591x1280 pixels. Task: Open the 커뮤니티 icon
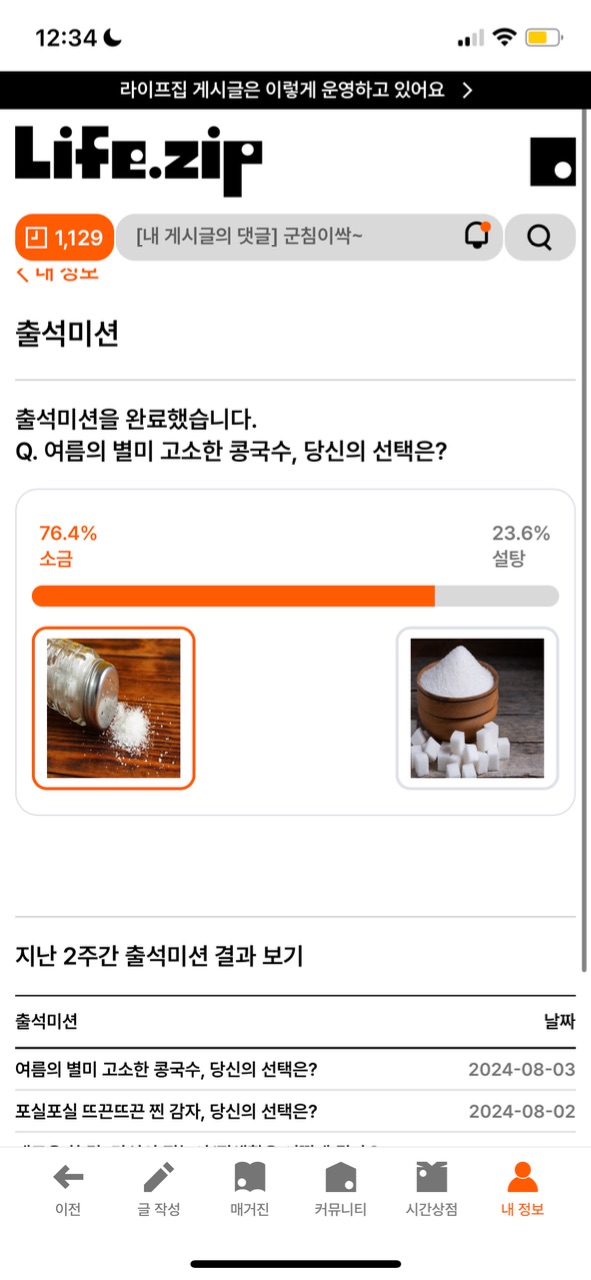[x=341, y=1177]
